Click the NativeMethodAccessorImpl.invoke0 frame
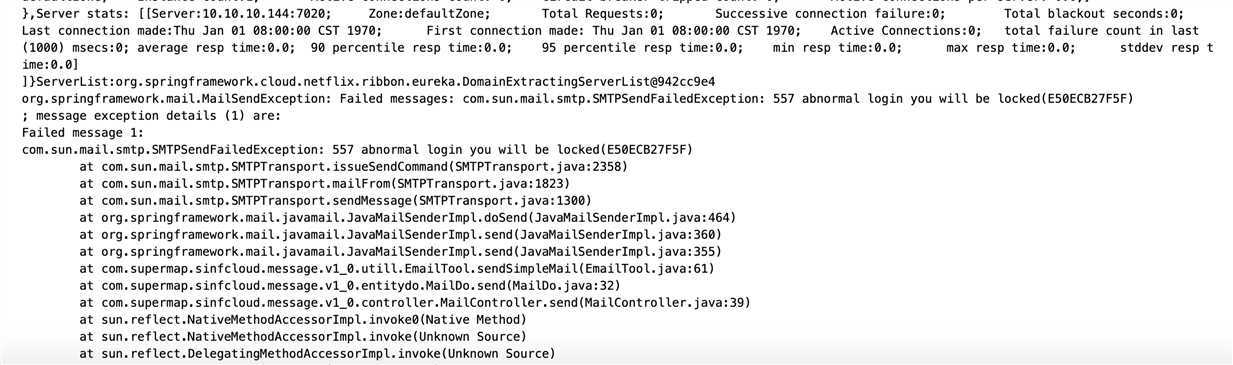1233x365 pixels. [302, 320]
